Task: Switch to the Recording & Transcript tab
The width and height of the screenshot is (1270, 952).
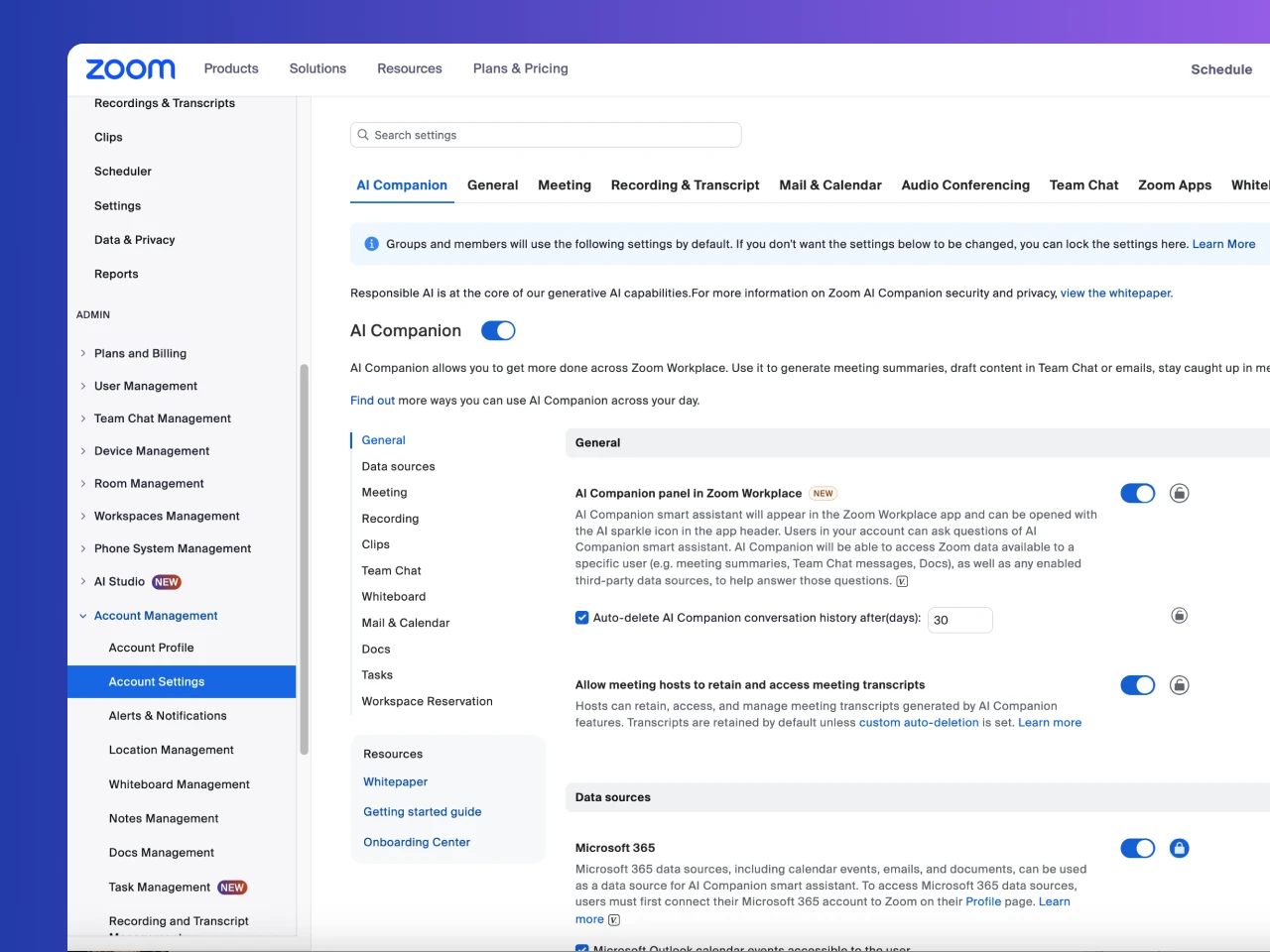Action: [685, 184]
